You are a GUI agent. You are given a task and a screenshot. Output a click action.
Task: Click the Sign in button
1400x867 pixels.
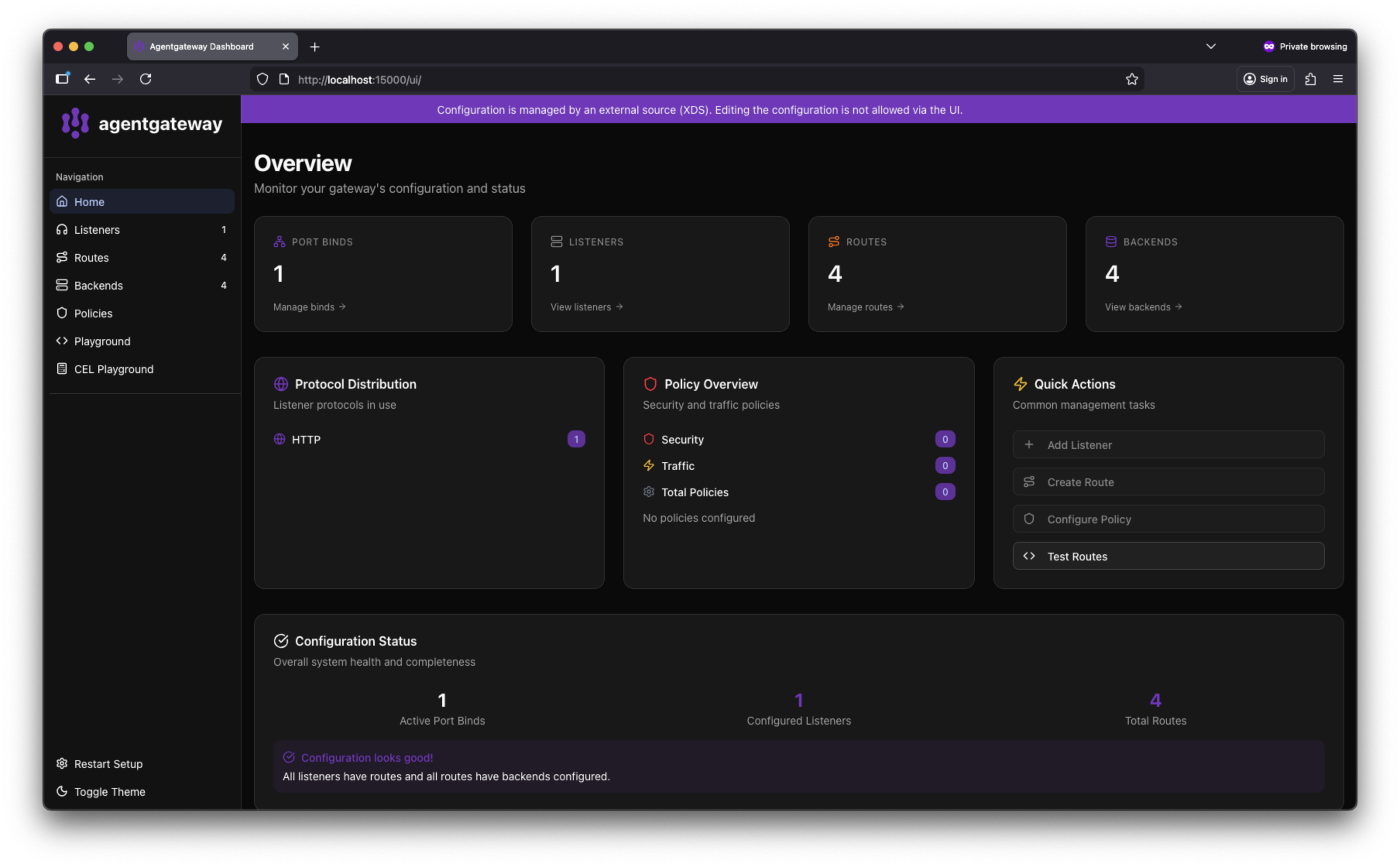1265,79
